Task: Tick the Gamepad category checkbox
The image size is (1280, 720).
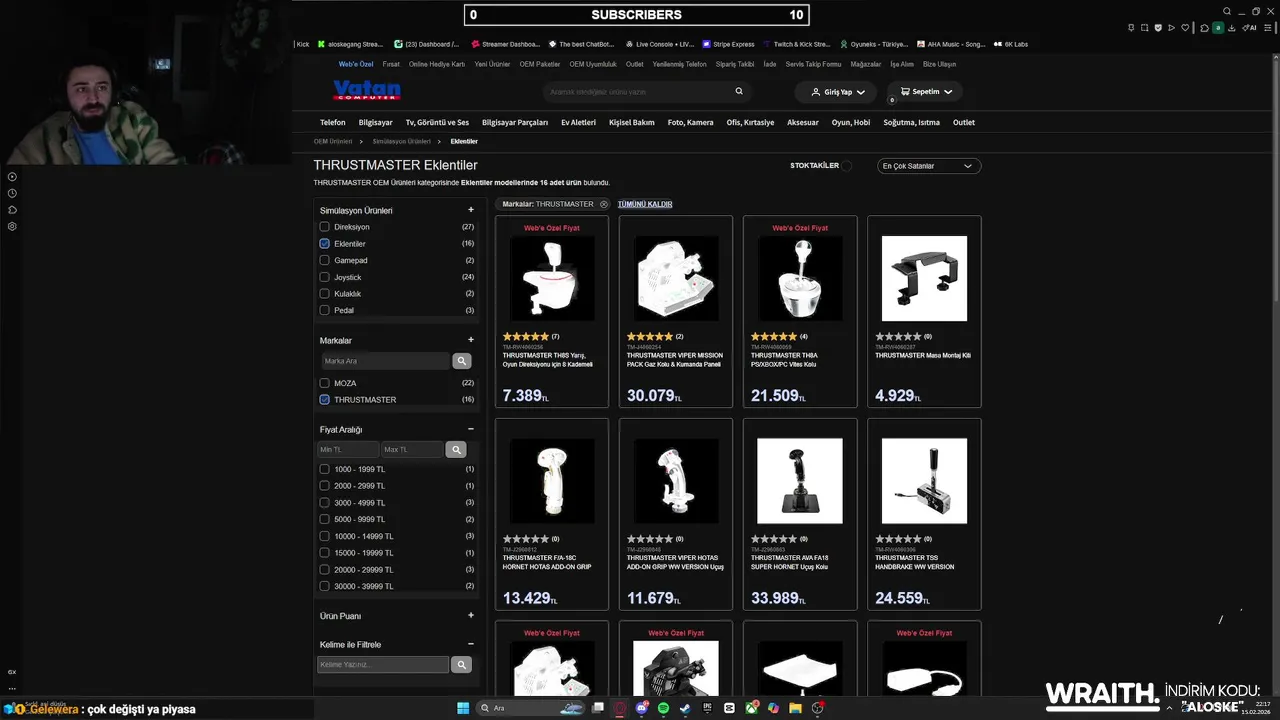Action: (324, 260)
